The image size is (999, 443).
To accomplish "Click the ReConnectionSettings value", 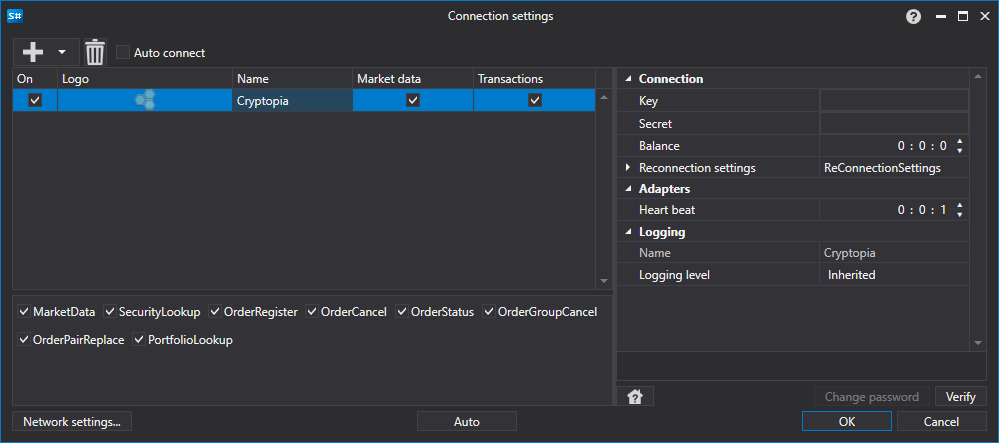I will [x=882, y=168].
